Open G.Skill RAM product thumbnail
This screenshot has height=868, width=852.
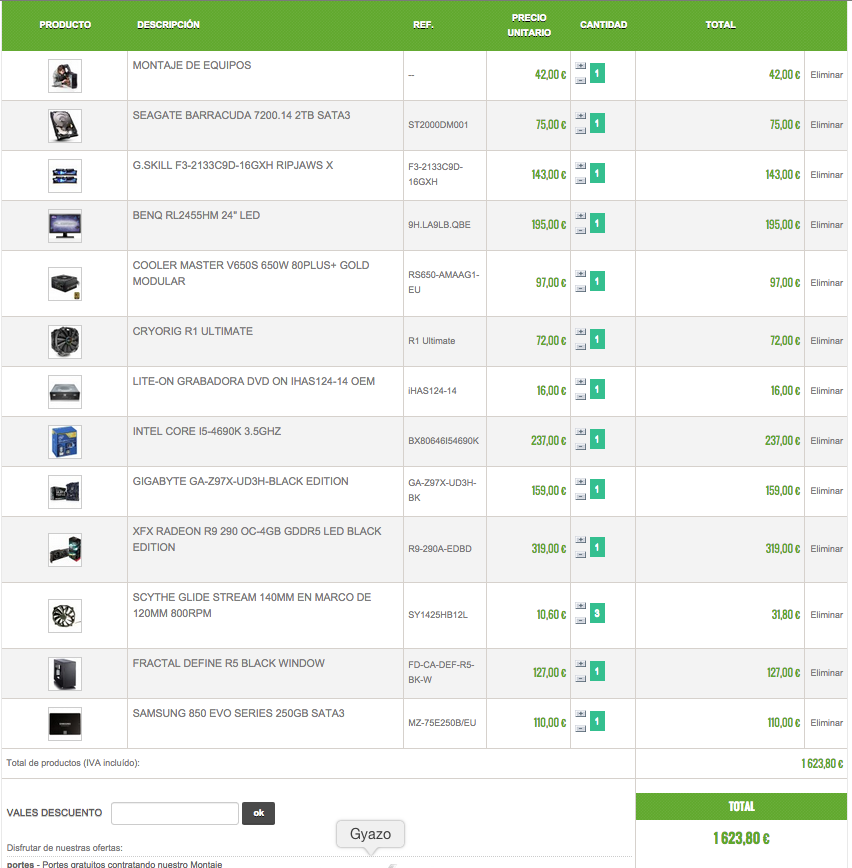tap(65, 175)
